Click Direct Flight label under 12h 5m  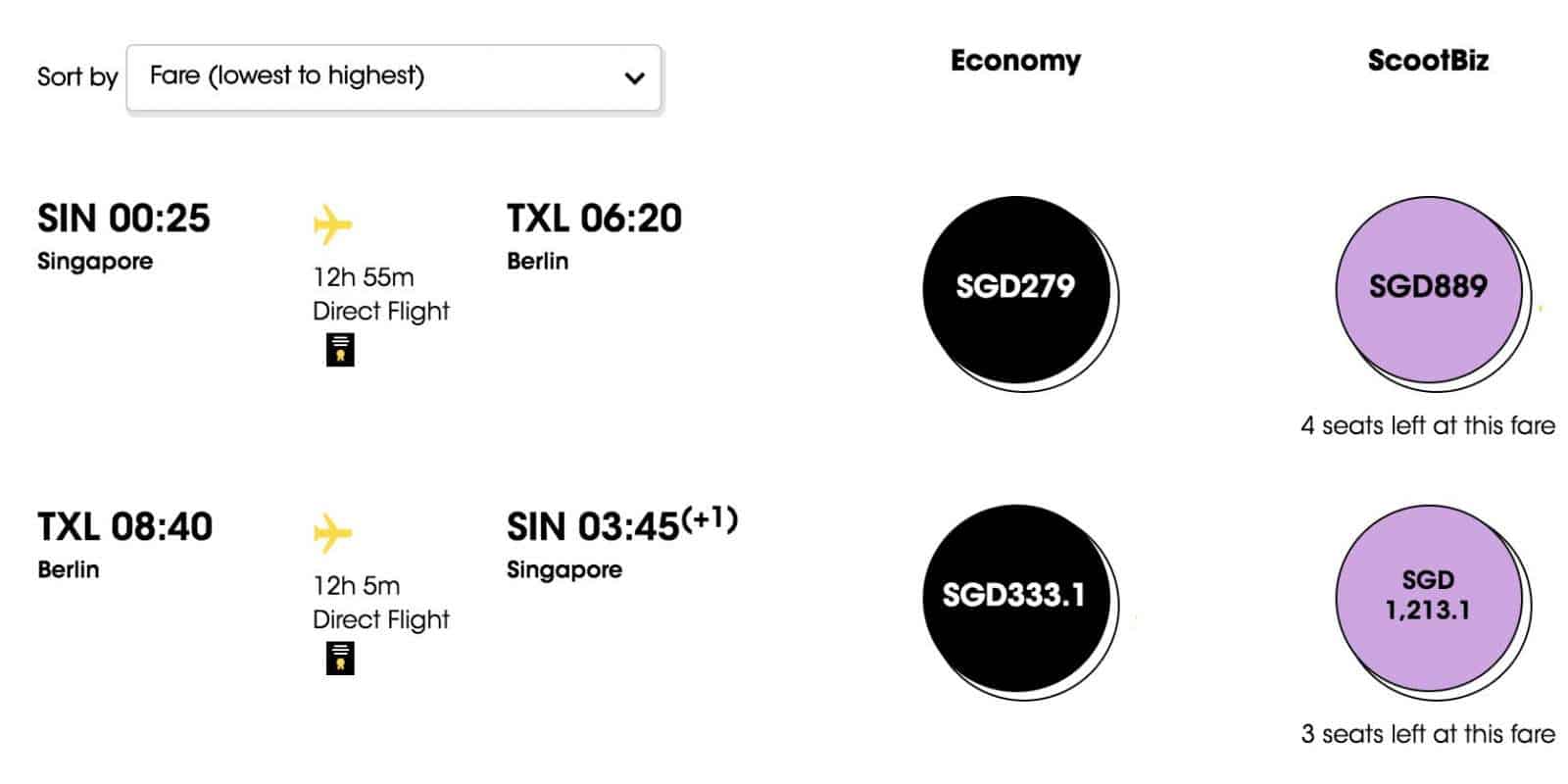click(380, 620)
